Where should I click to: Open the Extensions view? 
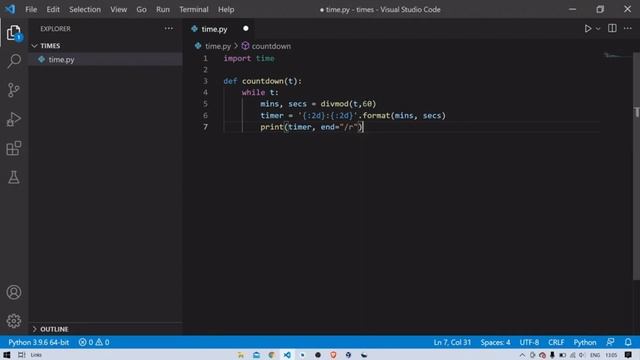[14, 148]
